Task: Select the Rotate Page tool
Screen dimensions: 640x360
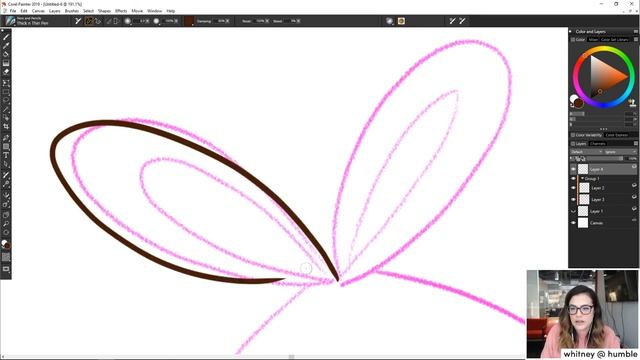Action: (x=6, y=233)
